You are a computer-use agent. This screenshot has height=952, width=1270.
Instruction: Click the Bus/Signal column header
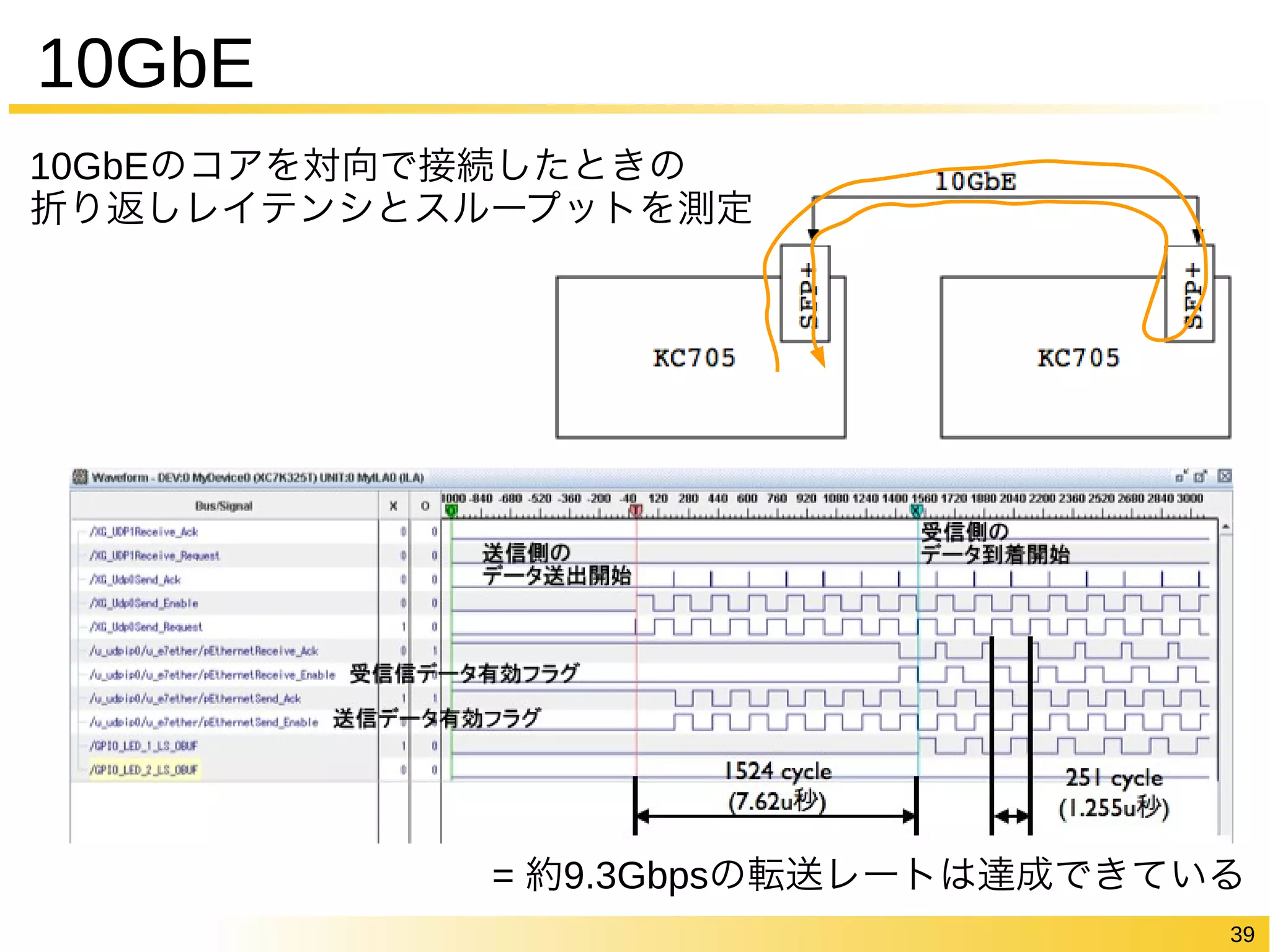pos(224,506)
